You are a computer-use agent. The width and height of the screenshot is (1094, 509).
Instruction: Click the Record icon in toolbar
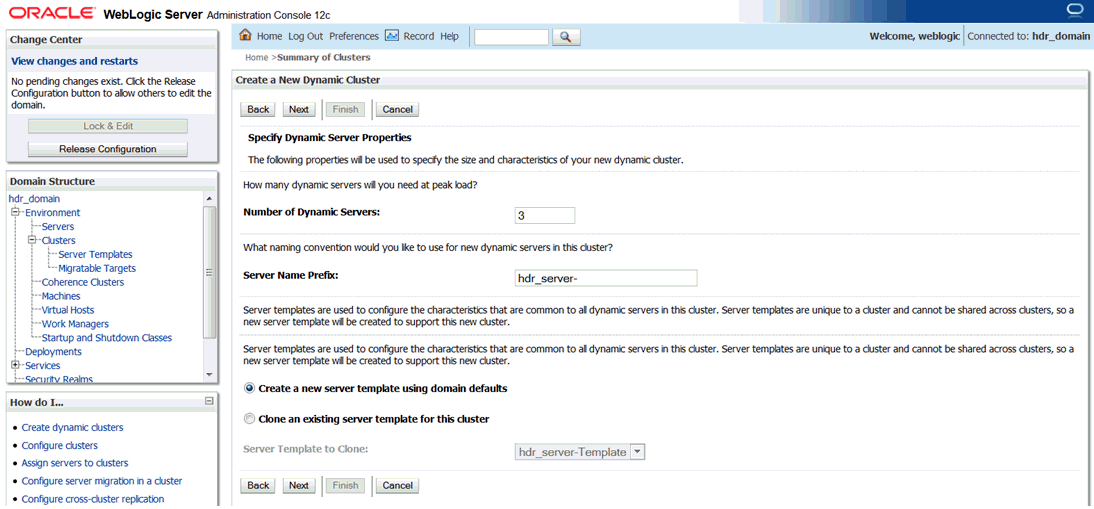coord(391,36)
